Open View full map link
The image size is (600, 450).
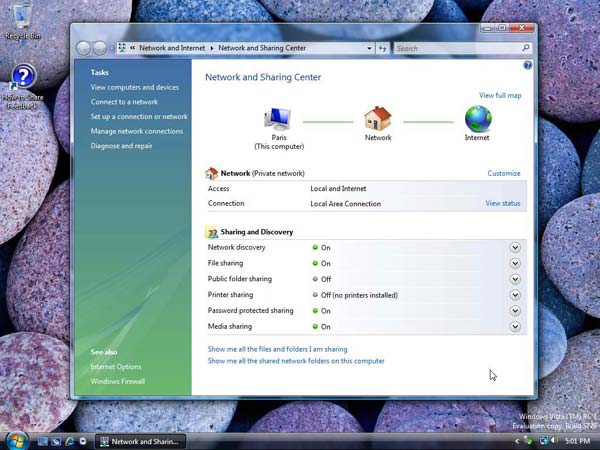point(499,95)
